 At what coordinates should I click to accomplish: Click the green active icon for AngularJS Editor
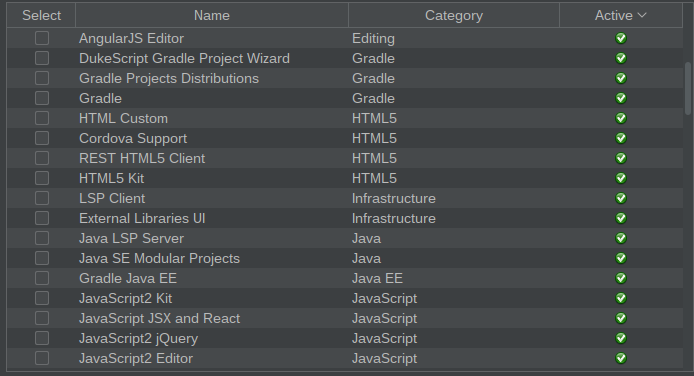coord(621,38)
